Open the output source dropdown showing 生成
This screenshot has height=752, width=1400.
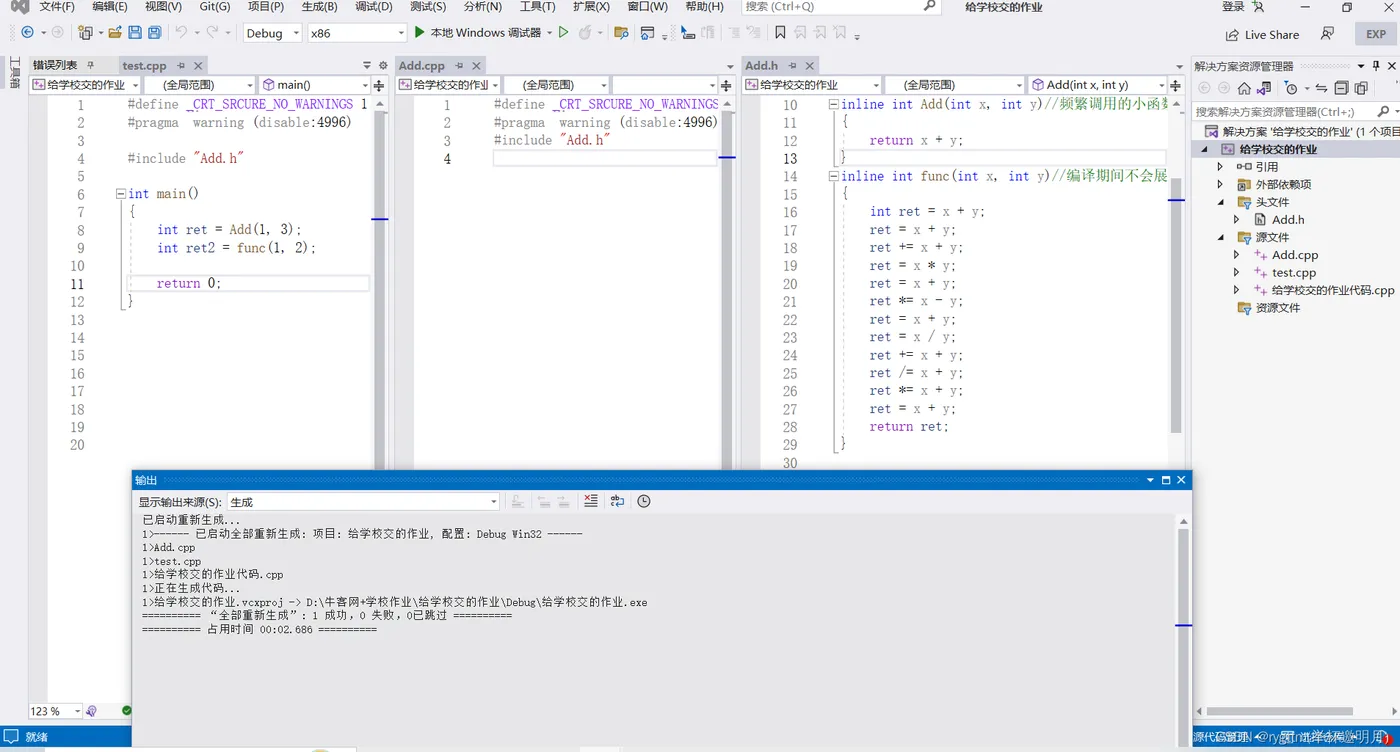tap(363, 501)
